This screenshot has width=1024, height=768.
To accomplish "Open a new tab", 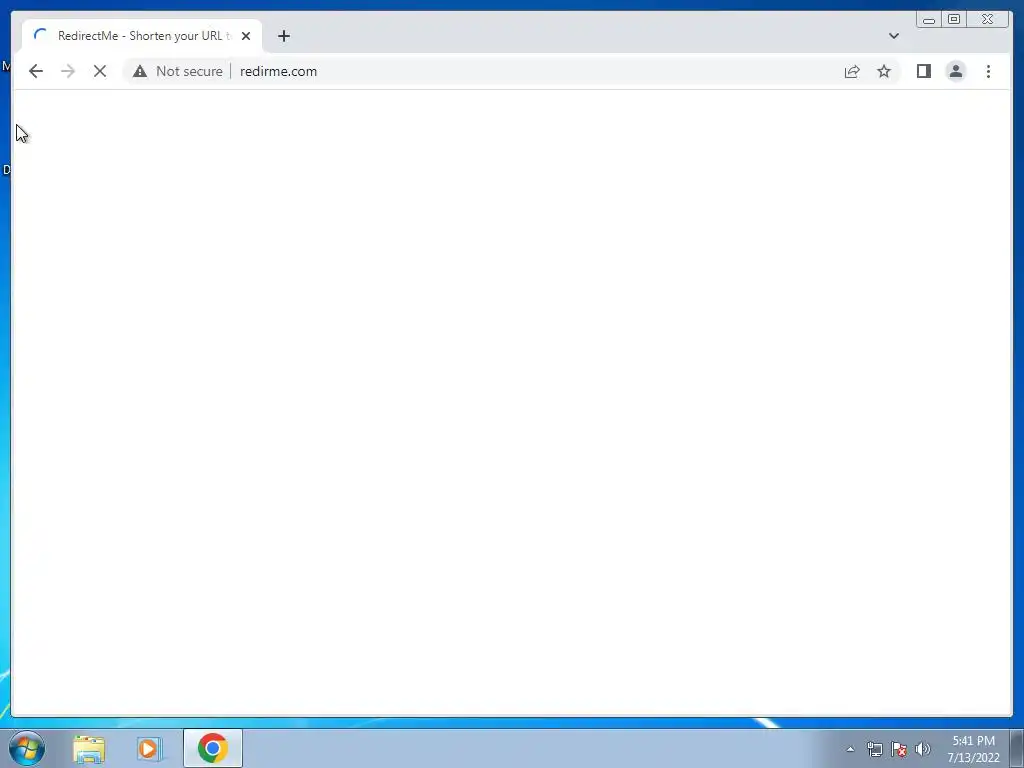I will [x=283, y=36].
